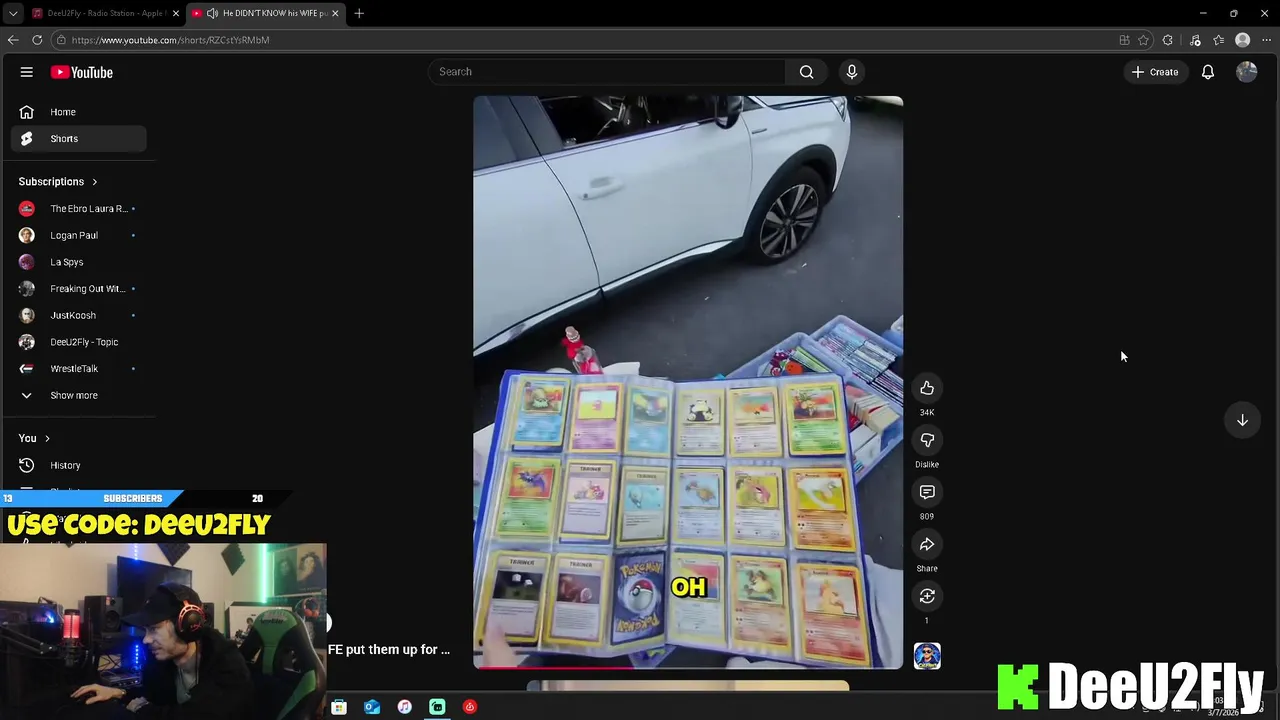
Task: Share this Short via the arrow icon
Action: point(927,544)
